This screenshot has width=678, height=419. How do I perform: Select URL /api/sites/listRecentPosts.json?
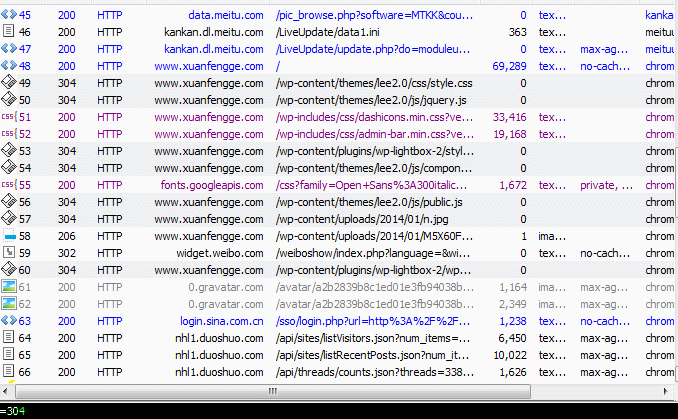(372, 355)
